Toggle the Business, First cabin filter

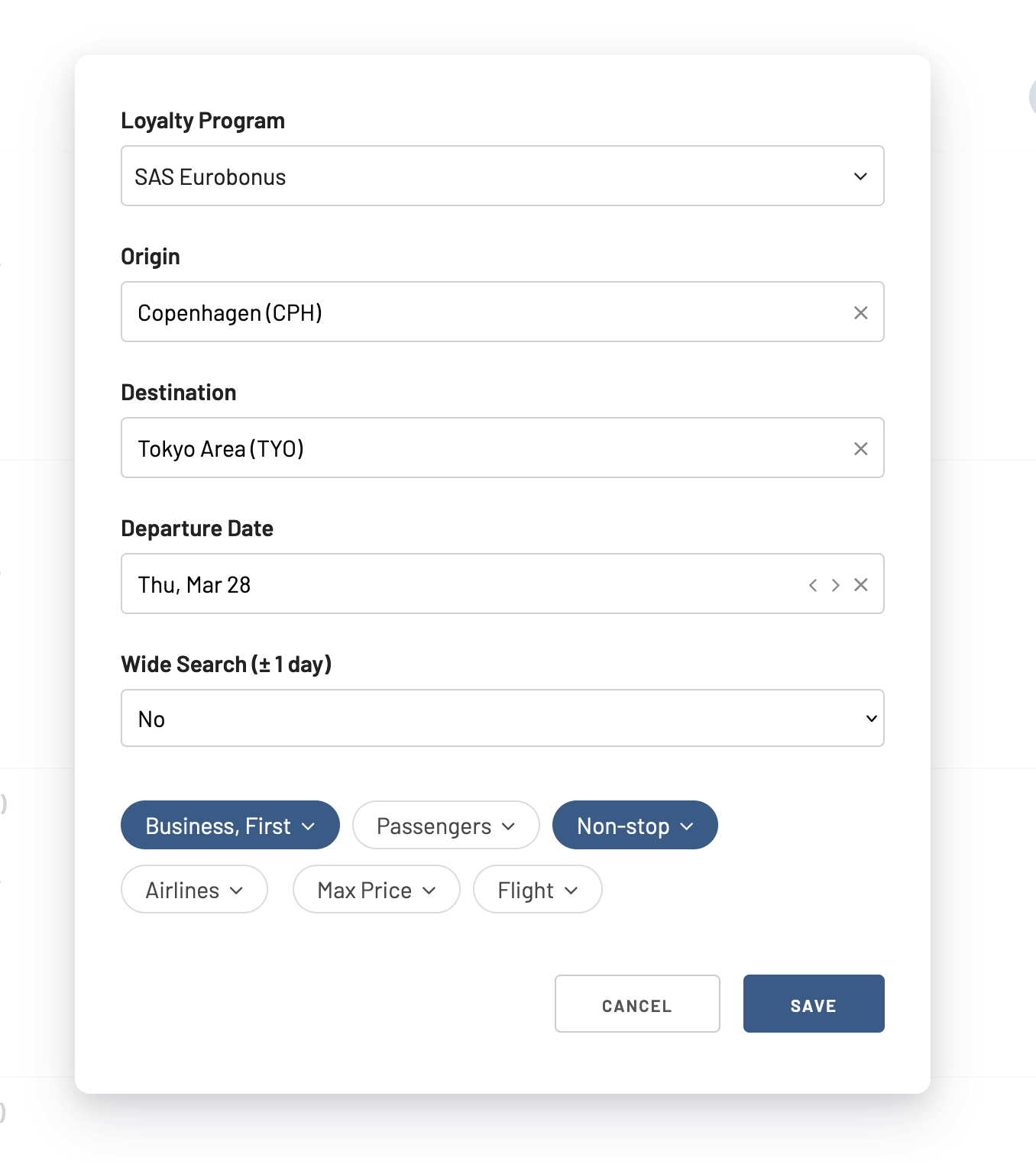click(230, 825)
